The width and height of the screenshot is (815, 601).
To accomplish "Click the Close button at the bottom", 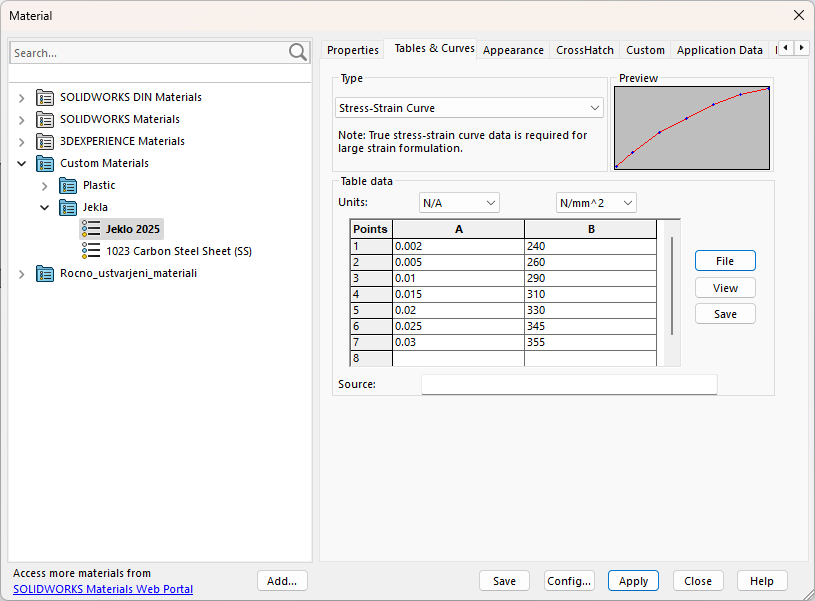I will (698, 581).
